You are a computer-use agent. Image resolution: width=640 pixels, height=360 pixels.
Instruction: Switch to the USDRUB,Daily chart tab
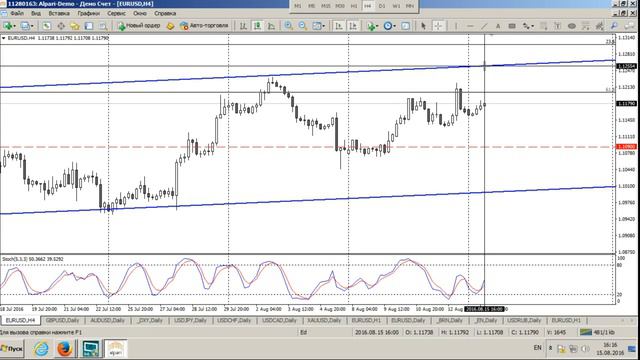tap(524, 320)
